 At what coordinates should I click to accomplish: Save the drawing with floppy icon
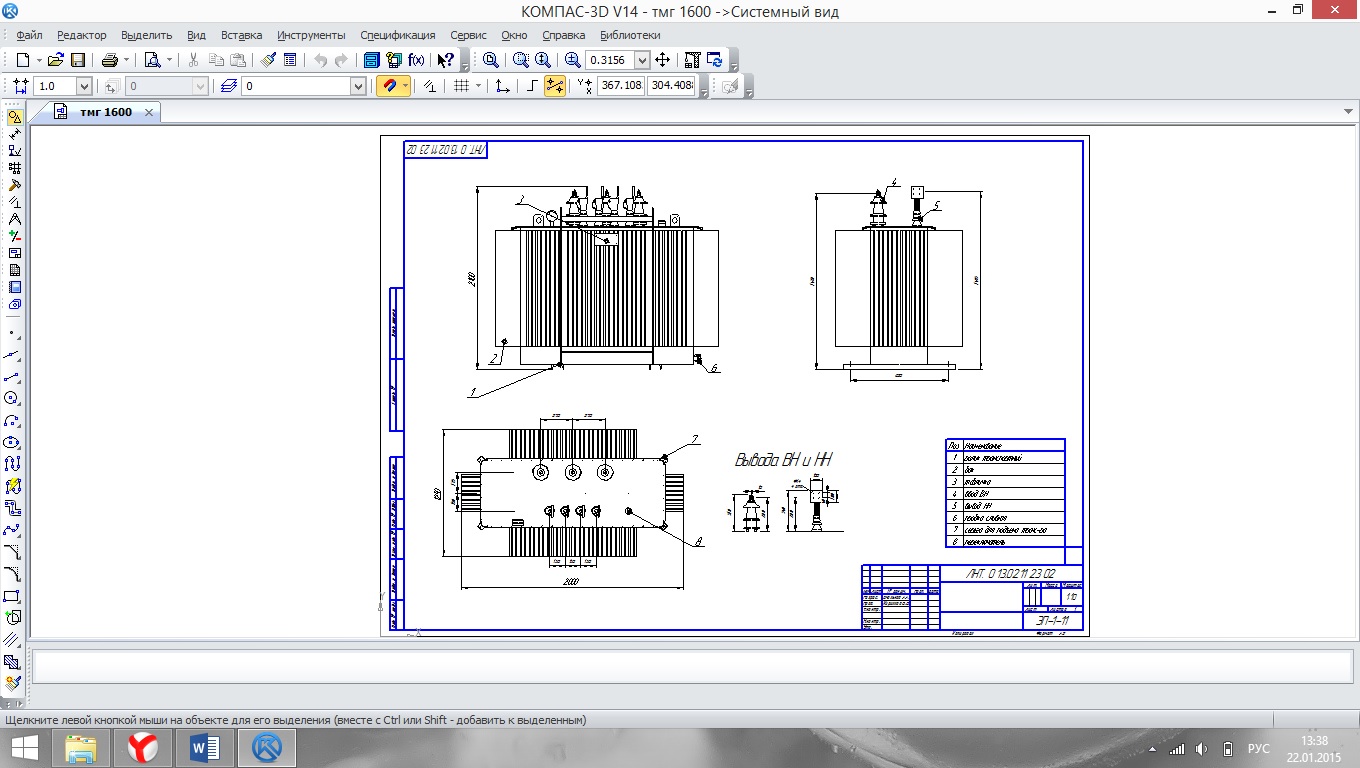point(77,60)
